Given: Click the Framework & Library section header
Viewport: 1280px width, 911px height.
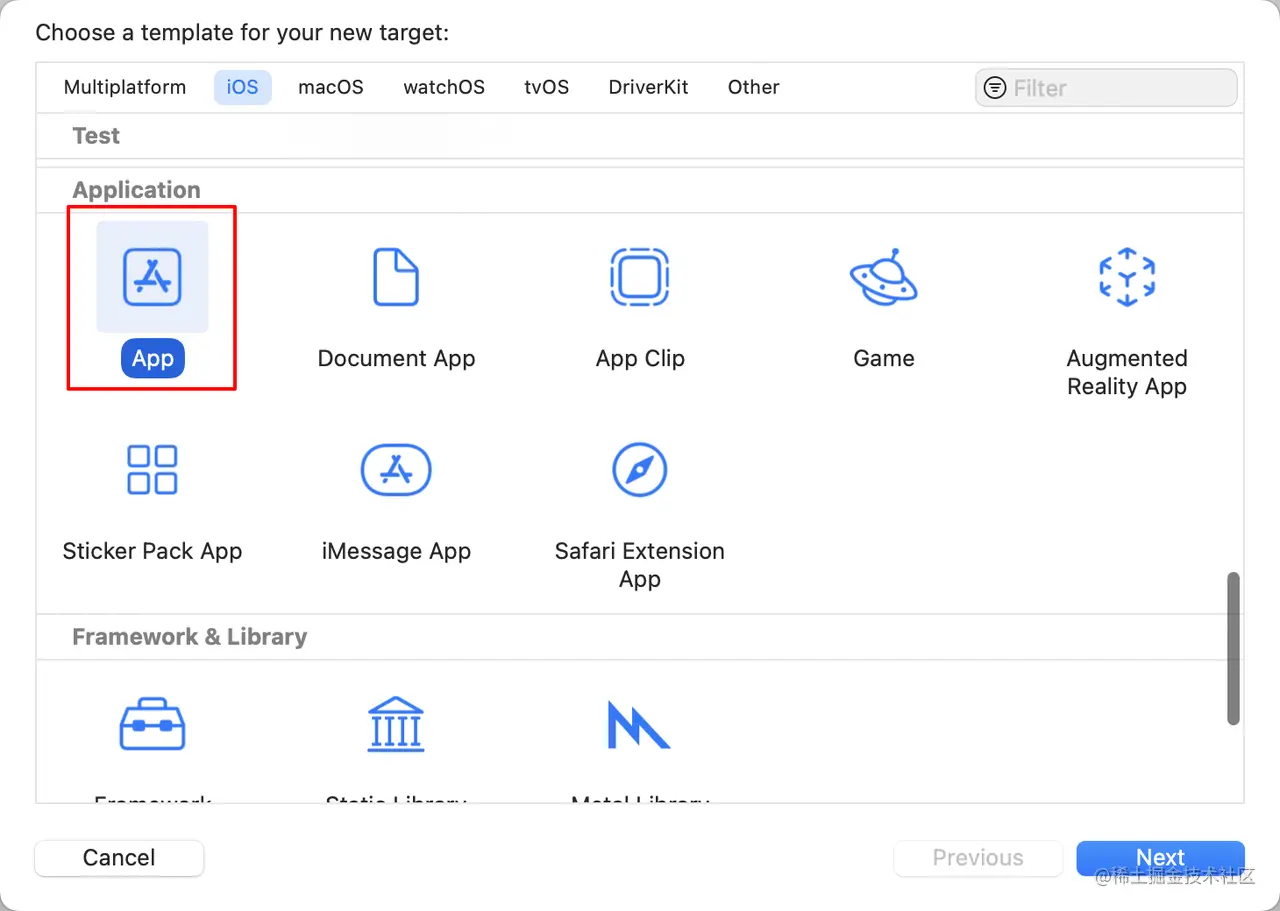Looking at the screenshot, I should 190,637.
